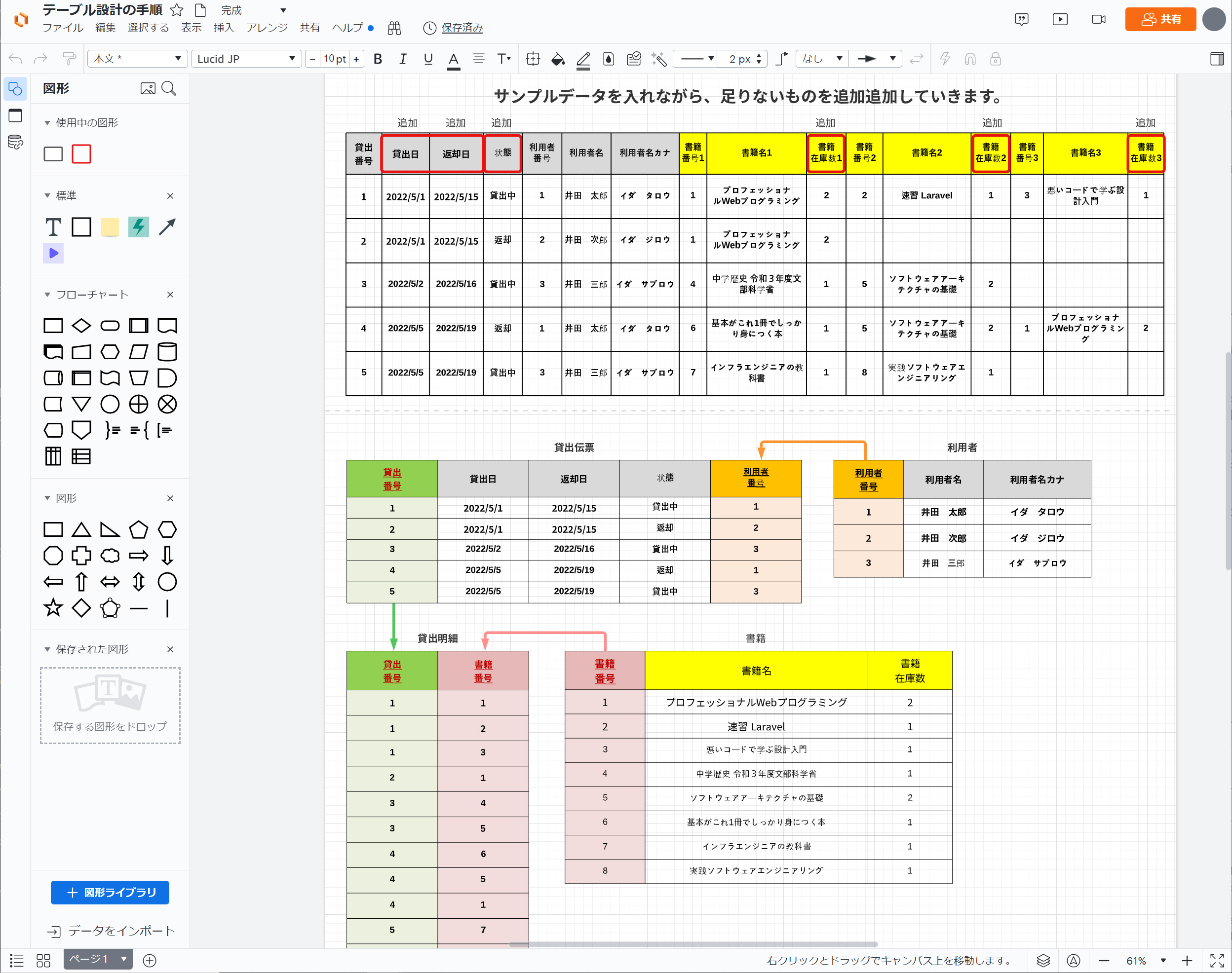Collapse the フローチャート shapes section

click(x=47, y=295)
